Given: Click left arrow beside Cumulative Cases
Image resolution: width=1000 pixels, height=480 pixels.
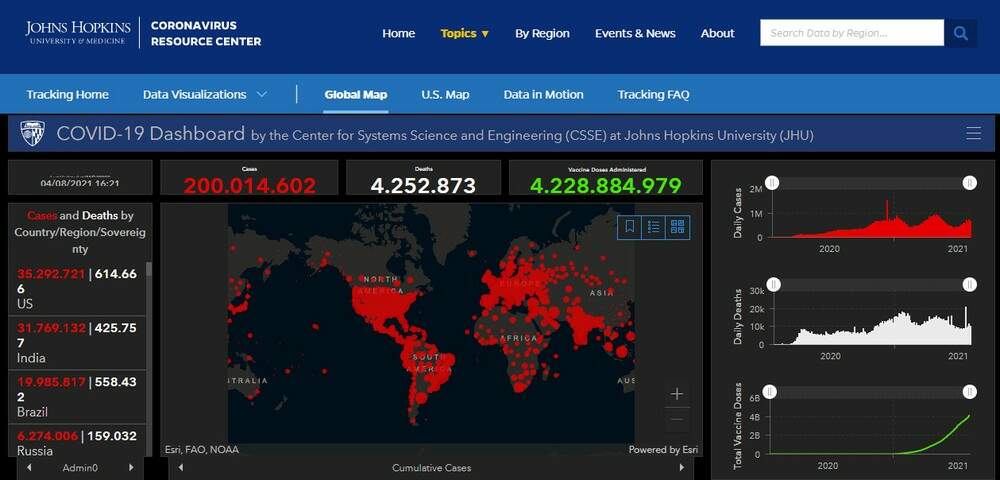Looking at the screenshot, I should (181, 467).
